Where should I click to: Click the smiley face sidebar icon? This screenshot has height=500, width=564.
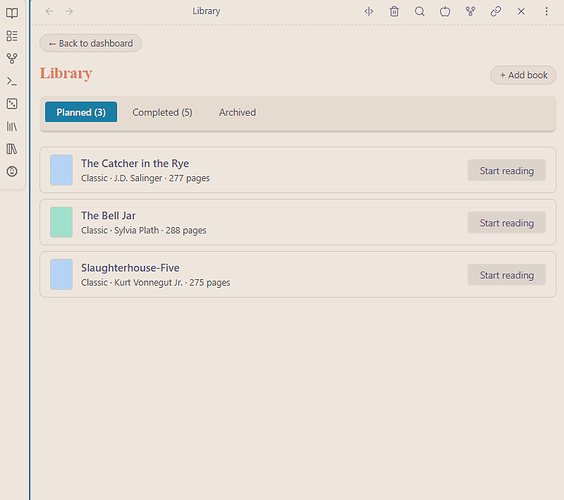tap(12, 172)
